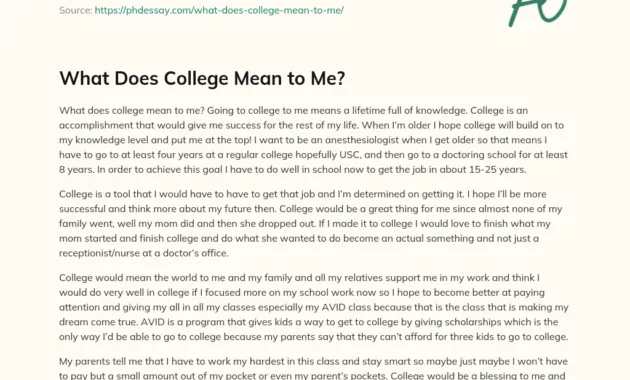This screenshot has height=380, width=630.
Task: Click the 'What Does College Mean to Me?' heading
Action: (x=202, y=78)
